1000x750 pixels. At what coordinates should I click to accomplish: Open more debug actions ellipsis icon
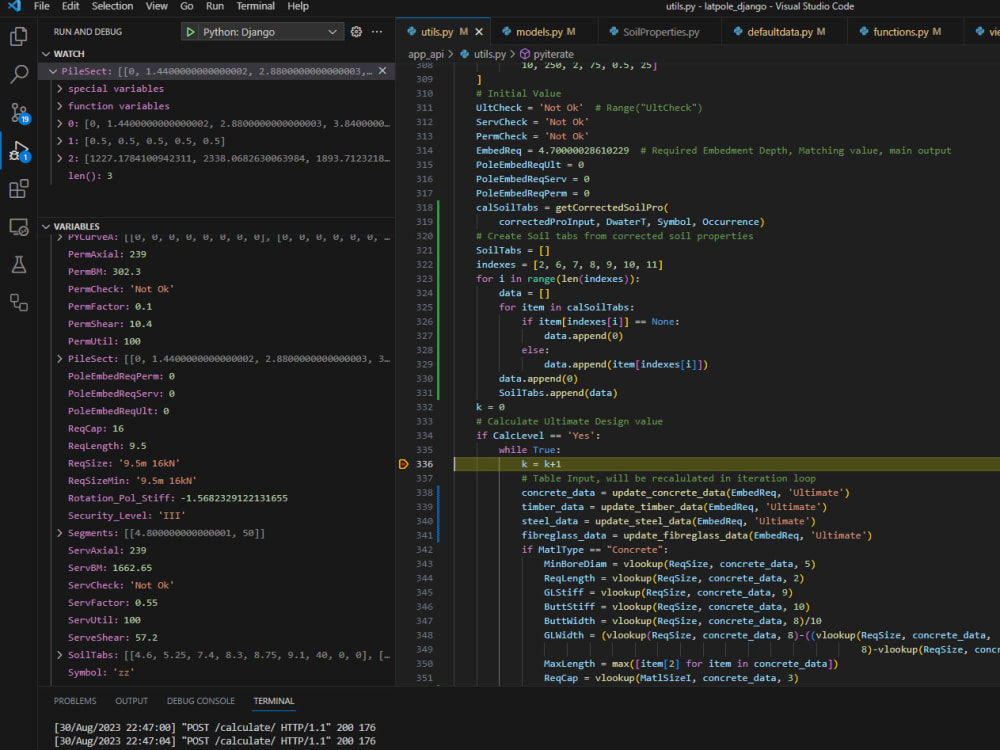click(376, 32)
